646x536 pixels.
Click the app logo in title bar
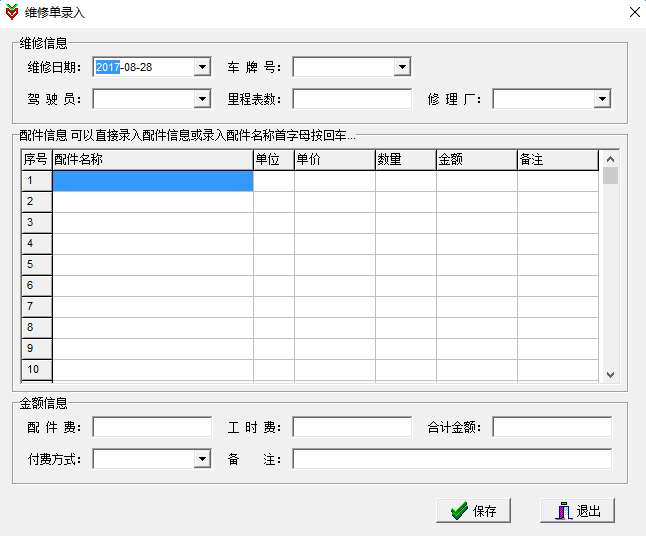(x=12, y=12)
